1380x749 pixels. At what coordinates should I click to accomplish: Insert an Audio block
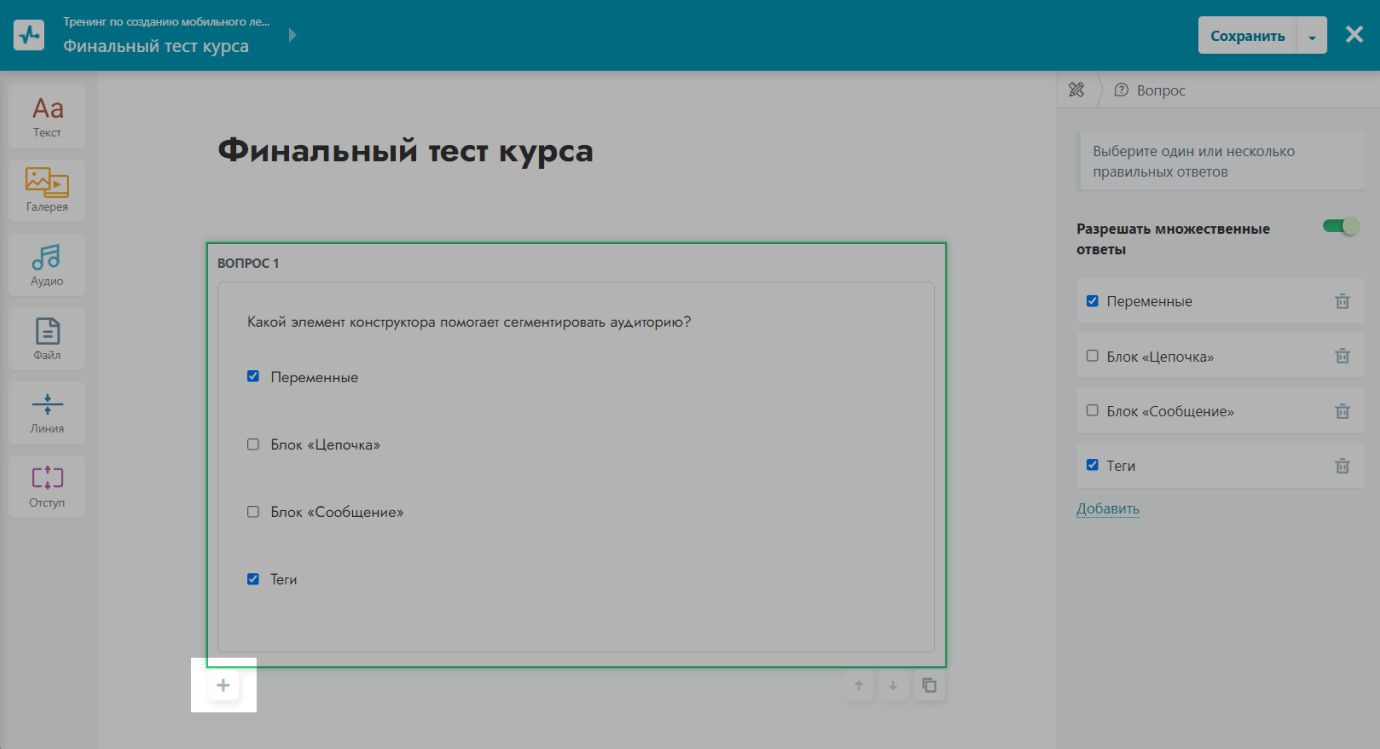[x=47, y=264]
